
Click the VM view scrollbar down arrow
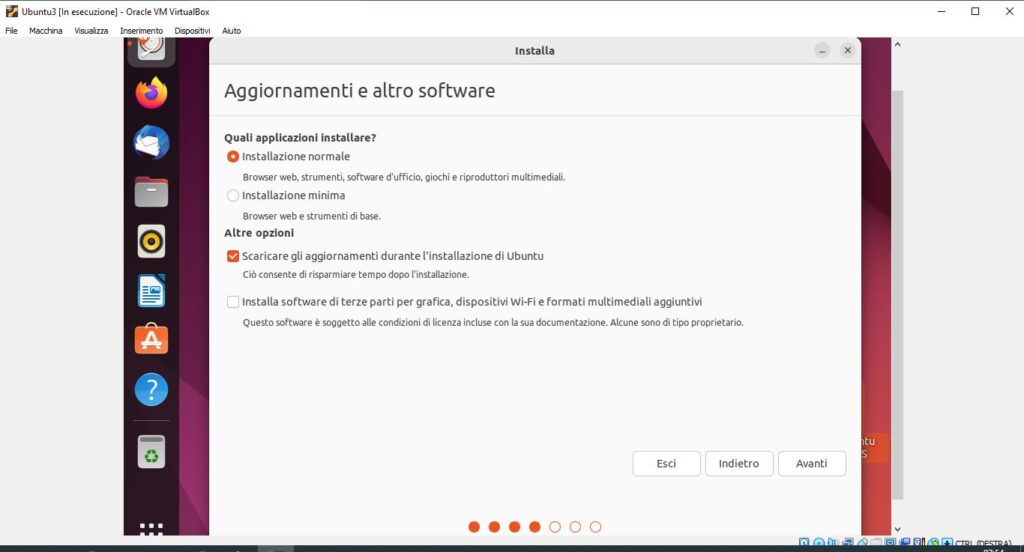click(x=897, y=529)
